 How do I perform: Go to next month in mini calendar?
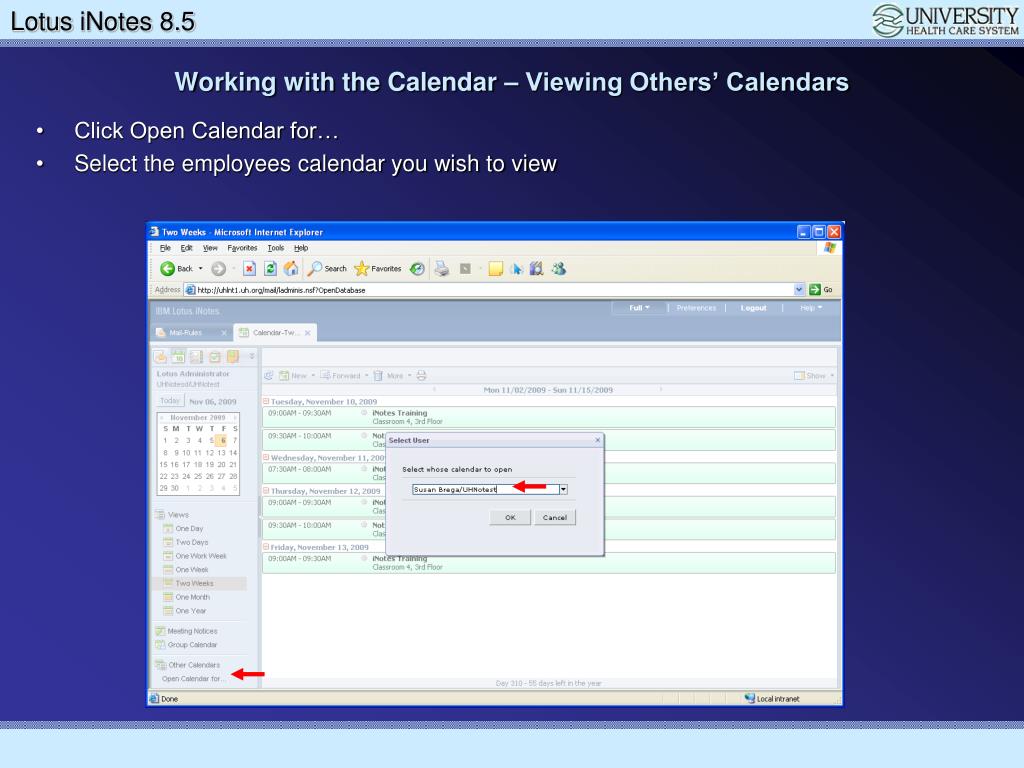(x=235, y=417)
